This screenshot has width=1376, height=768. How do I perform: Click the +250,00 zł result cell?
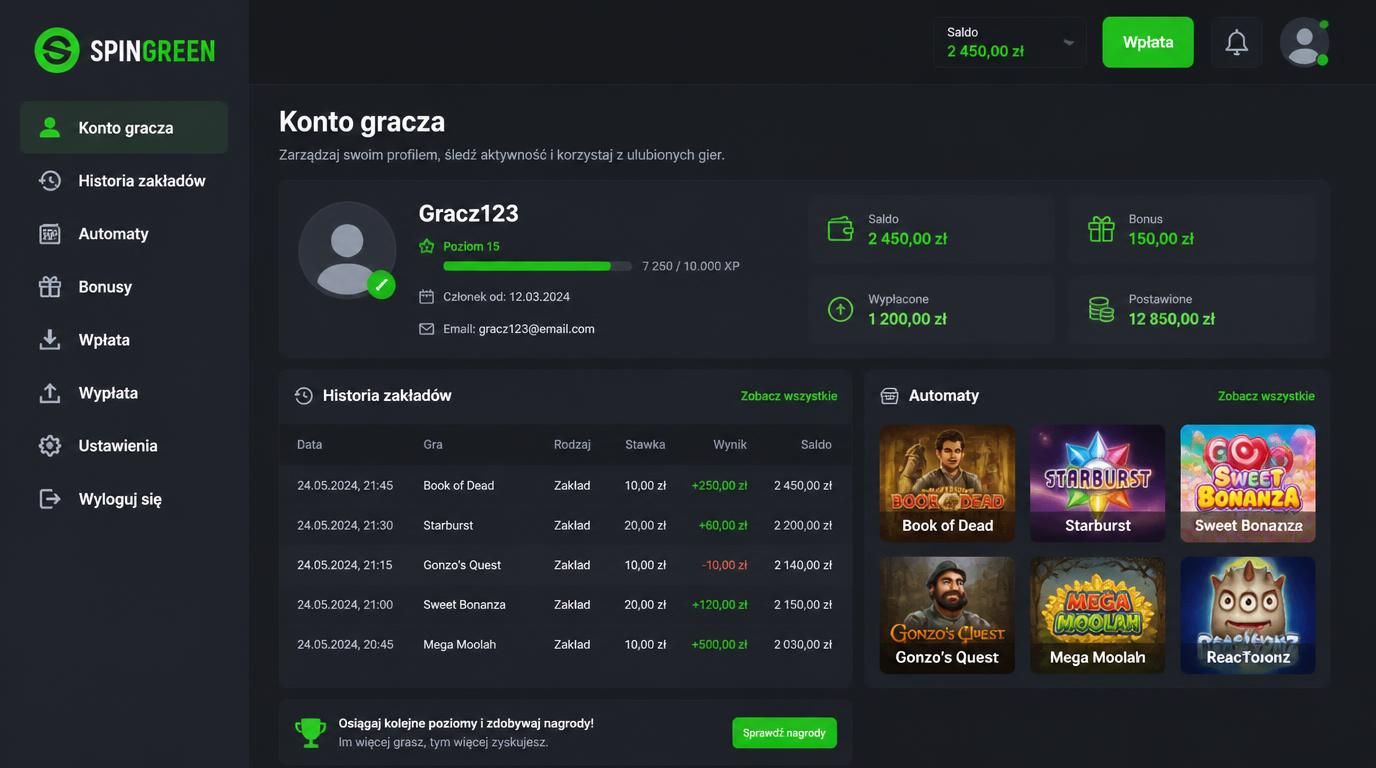point(719,485)
